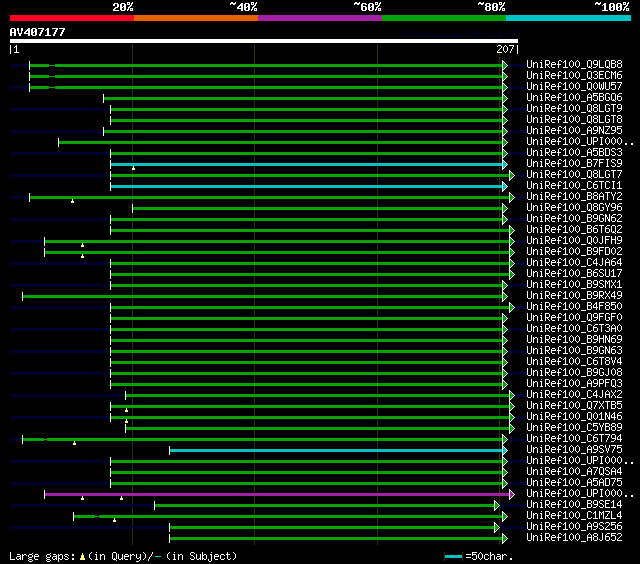Click the purple alignment bar
Viewport: 640px width, 564px height.
tap(275, 494)
